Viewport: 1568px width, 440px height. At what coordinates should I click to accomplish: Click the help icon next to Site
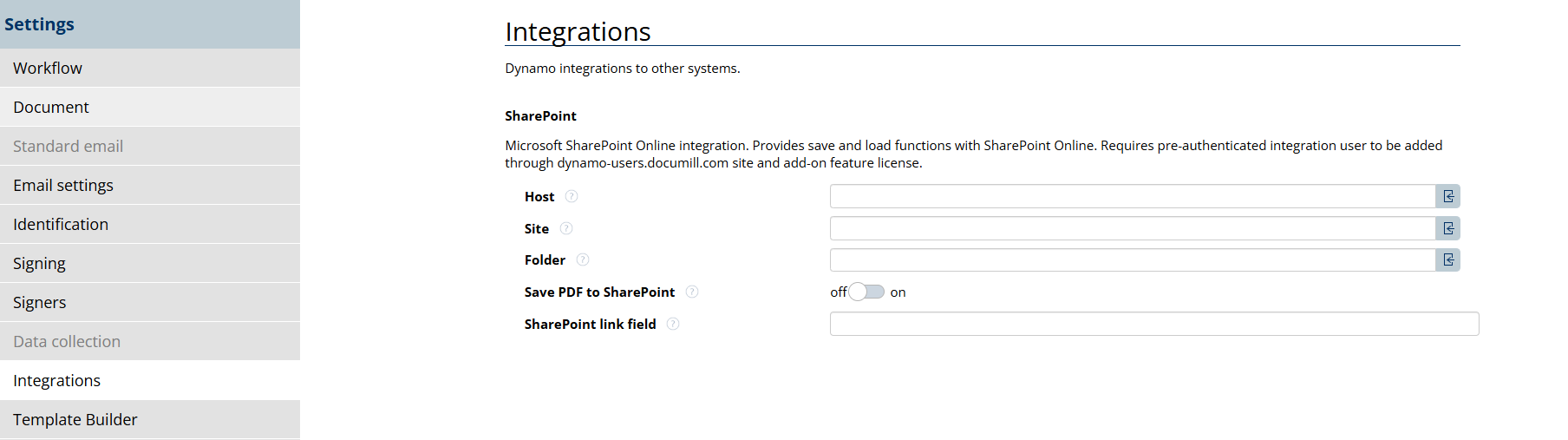[566, 229]
